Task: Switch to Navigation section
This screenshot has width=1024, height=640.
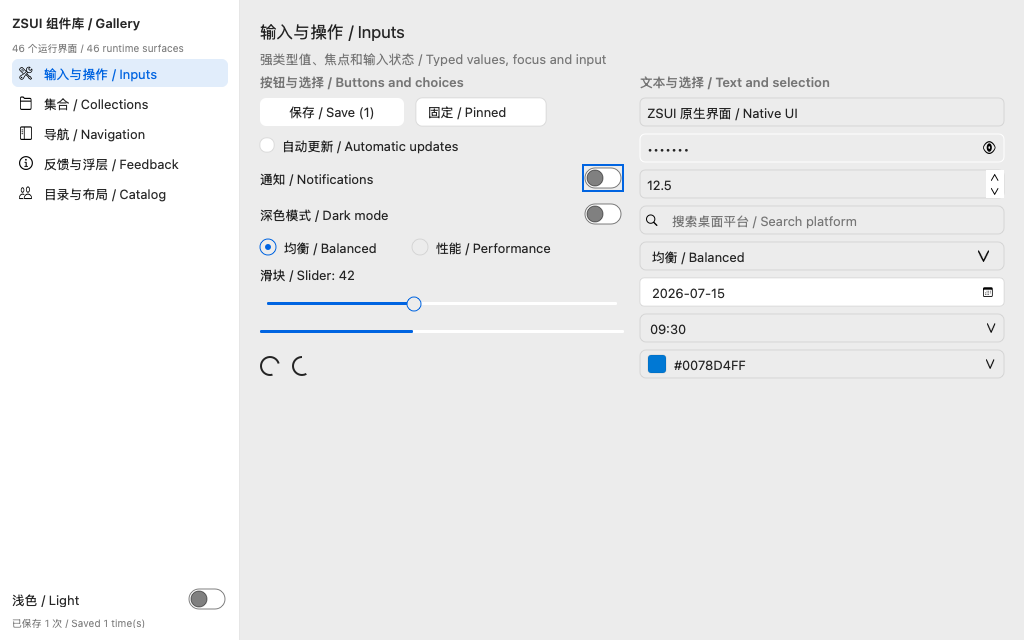Action: (120, 134)
